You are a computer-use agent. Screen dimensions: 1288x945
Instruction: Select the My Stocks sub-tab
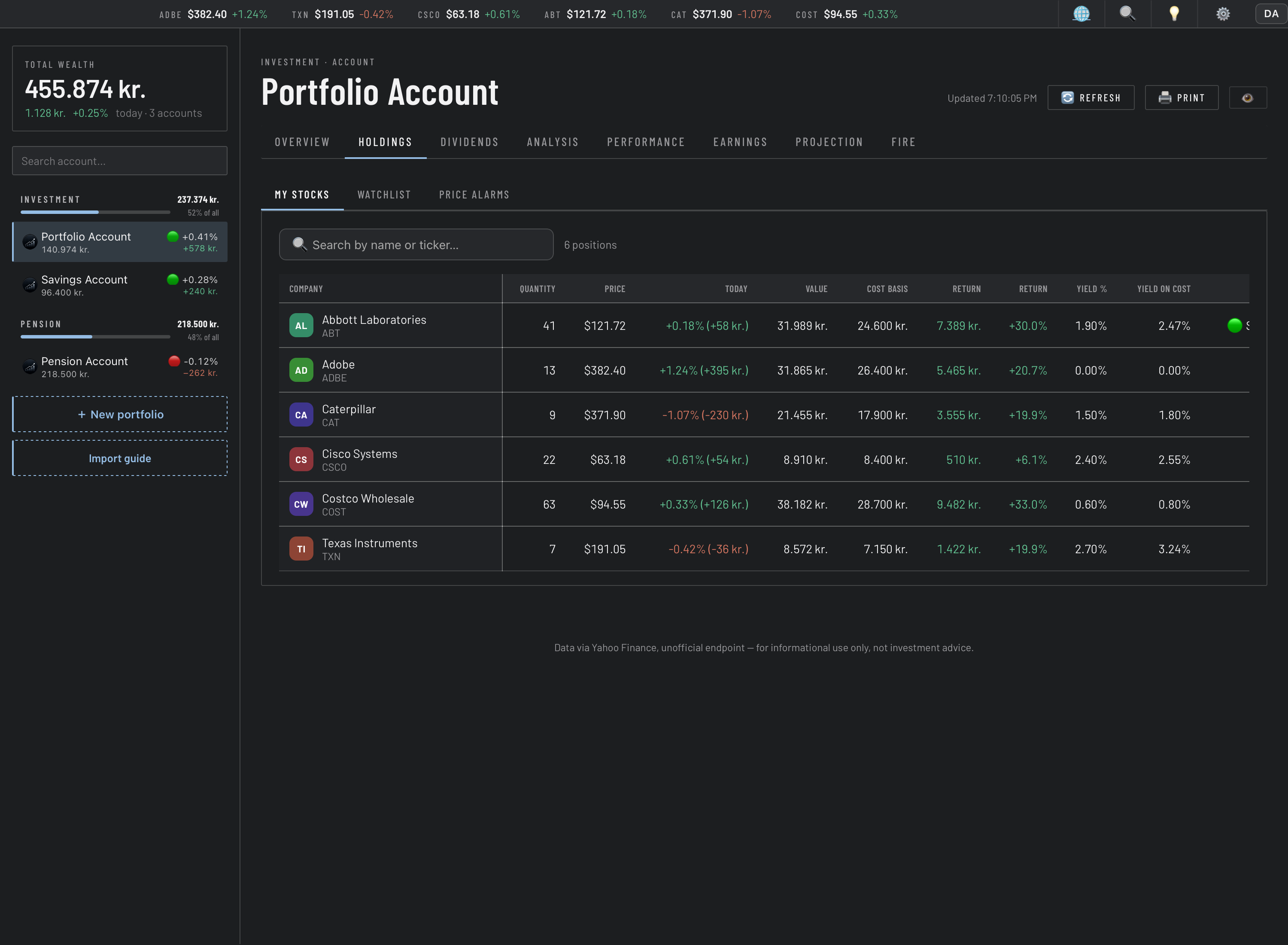pos(302,195)
